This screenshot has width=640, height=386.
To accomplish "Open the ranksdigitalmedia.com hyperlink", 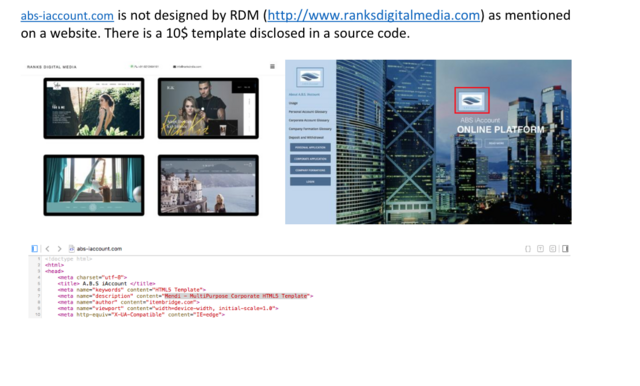I will [x=373, y=16].
